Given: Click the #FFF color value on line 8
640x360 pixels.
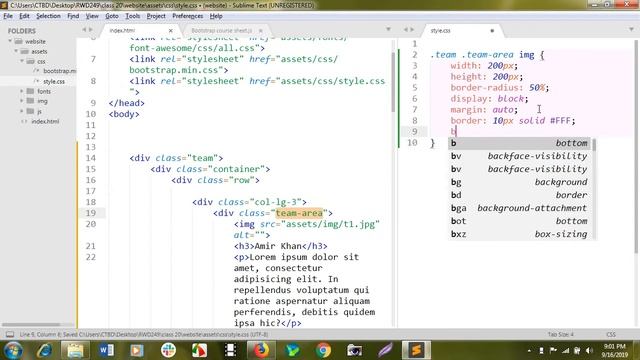Looking at the screenshot, I should click(560, 121).
